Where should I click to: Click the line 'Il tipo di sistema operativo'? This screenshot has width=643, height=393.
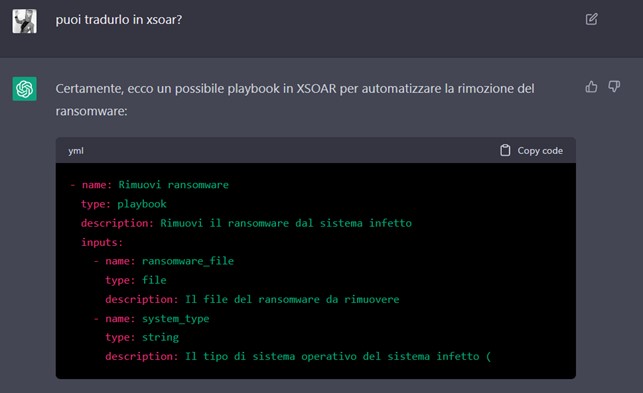pos(298,356)
